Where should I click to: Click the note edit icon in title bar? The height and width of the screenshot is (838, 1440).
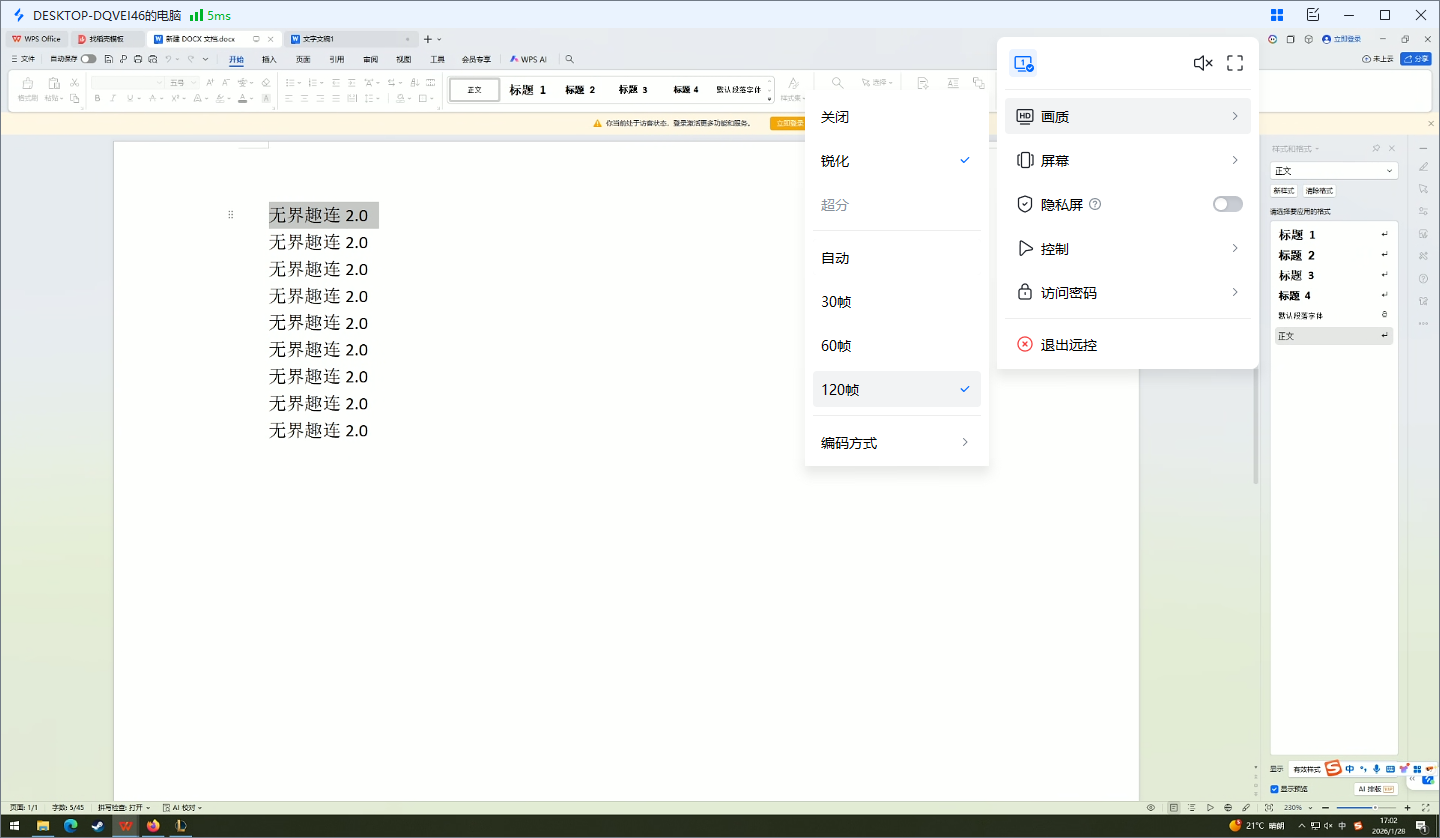coord(1313,15)
